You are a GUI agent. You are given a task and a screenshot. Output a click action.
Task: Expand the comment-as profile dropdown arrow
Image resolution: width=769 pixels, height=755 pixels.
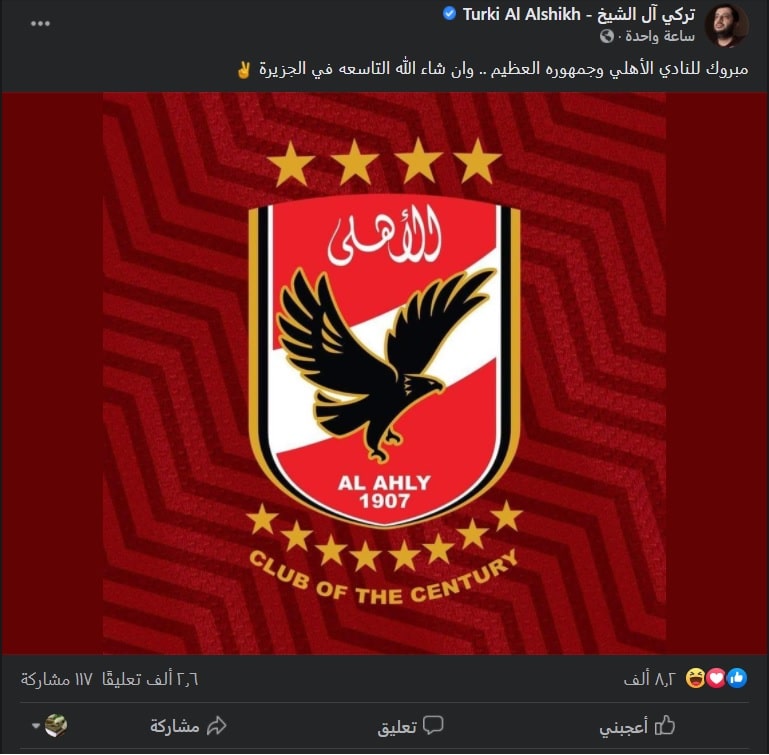click(36, 726)
